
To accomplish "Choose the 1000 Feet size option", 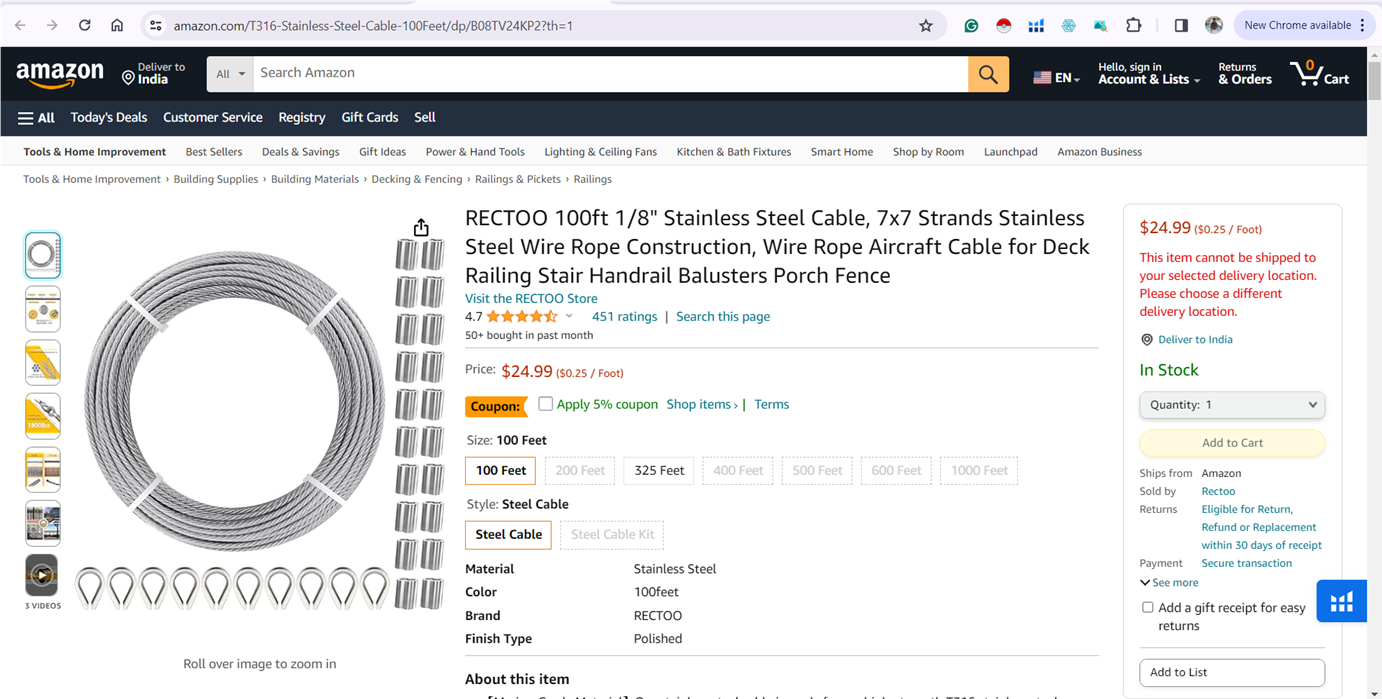I will pyautogui.click(x=979, y=471).
